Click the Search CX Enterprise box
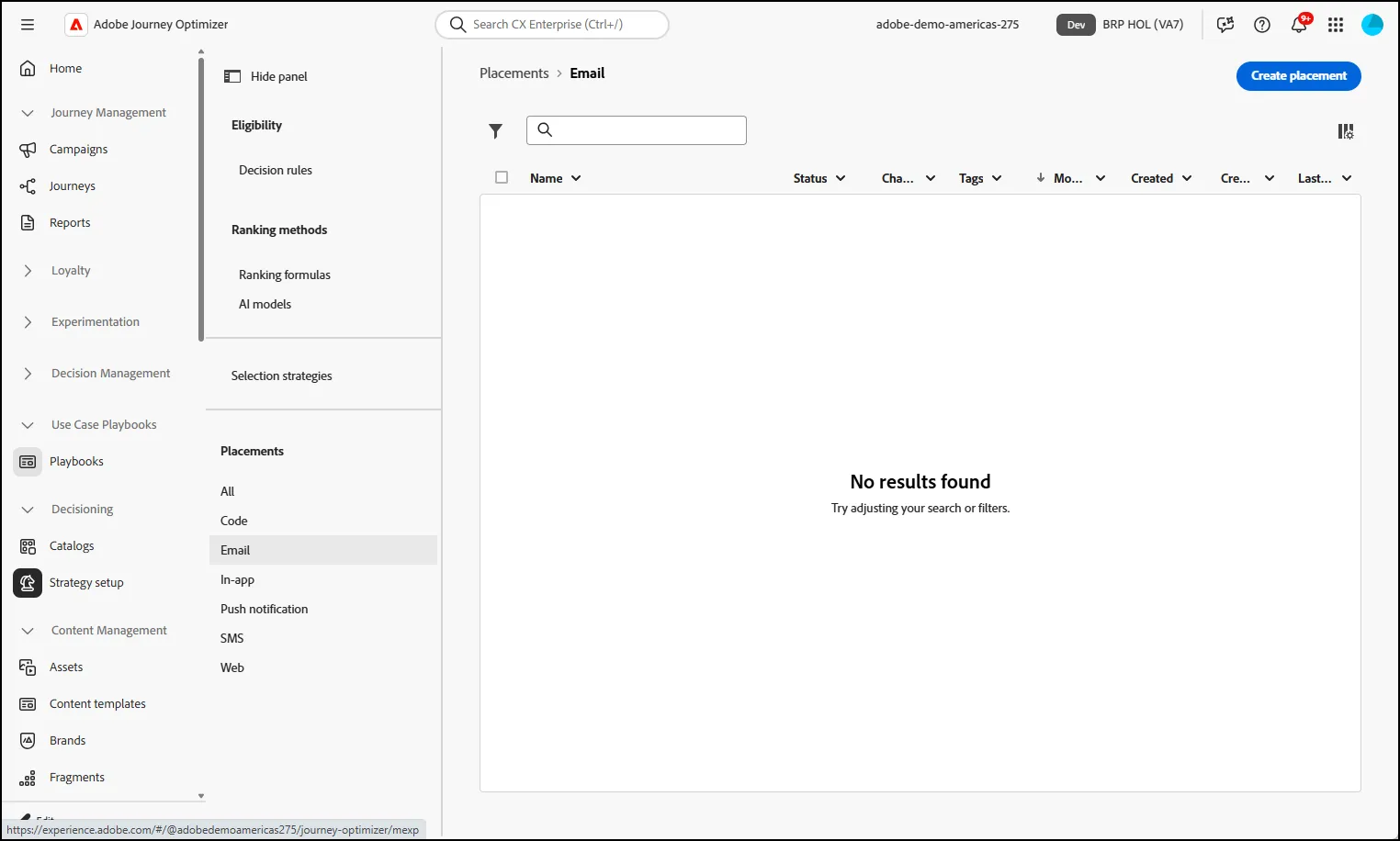1400x841 pixels. click(552, 25)
